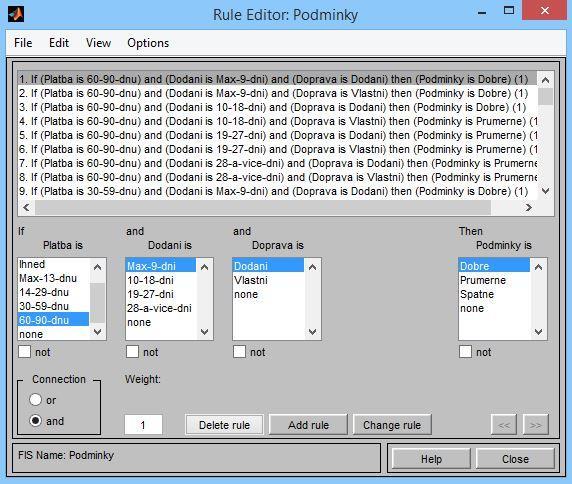Select rule 2 with Doprava is Vlastni
This screenshot has width=572, height=484.
(278, 93)
